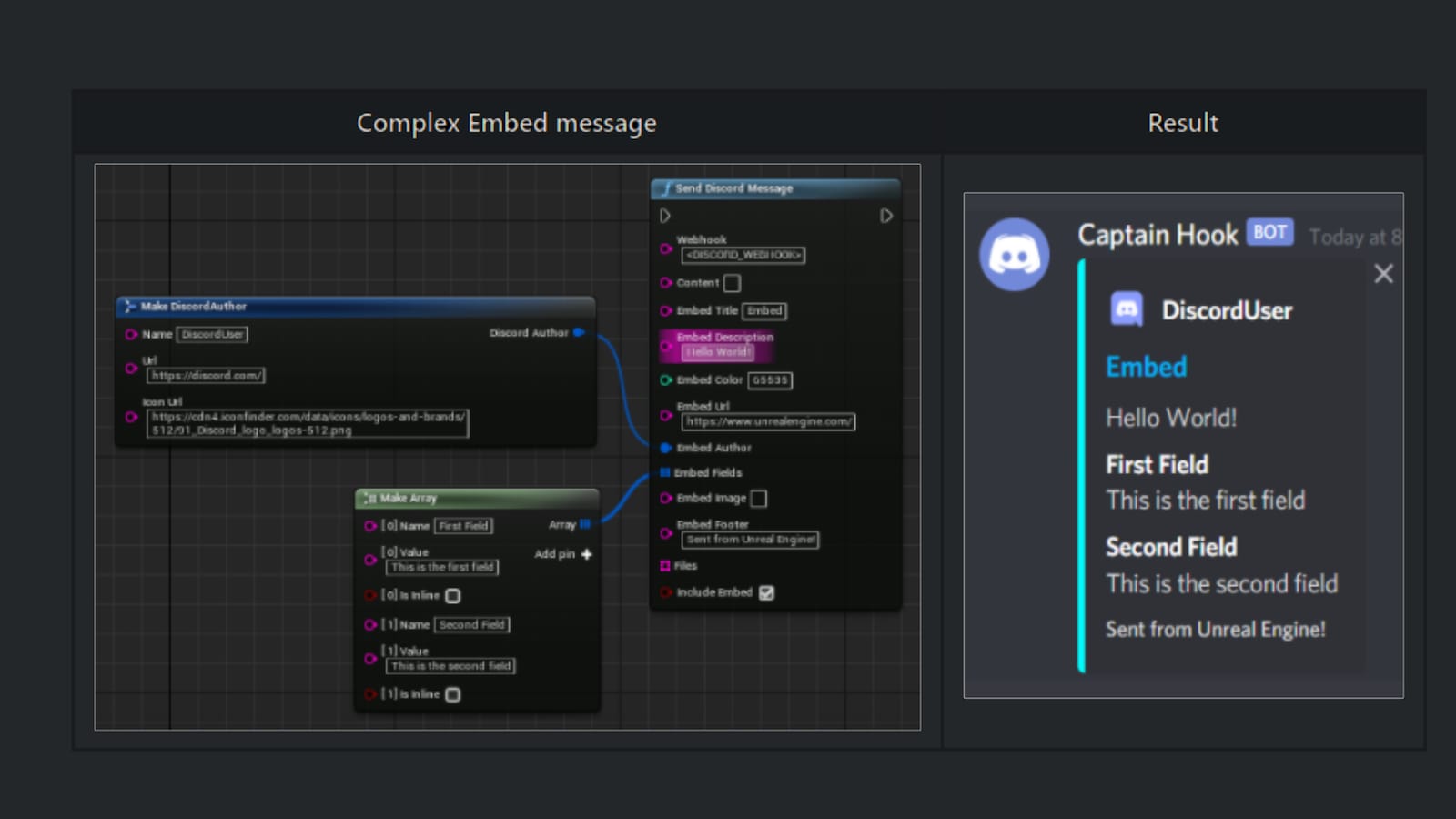
Task: Click the Array output pin on Make Array
Action: pyautogui.click(x=583, y=524)
